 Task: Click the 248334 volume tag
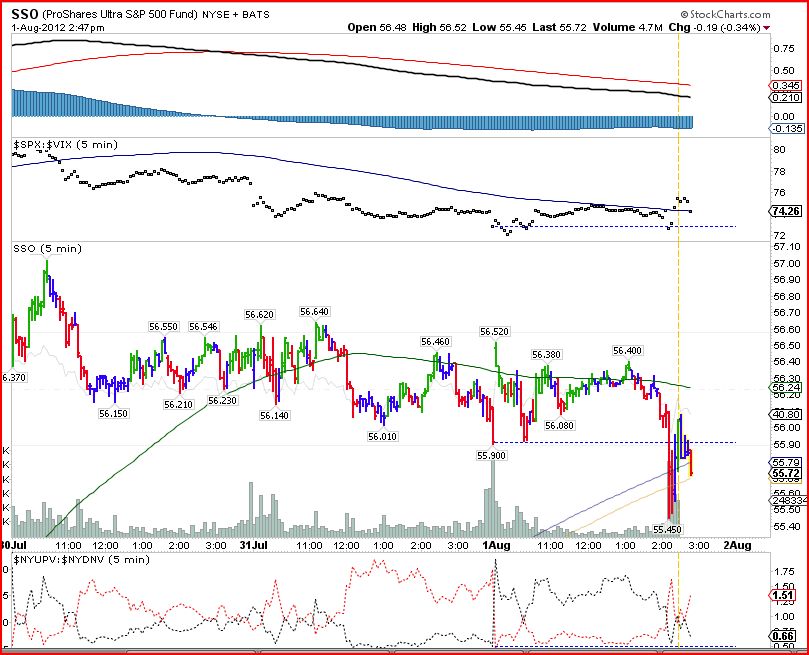click(x=789, y=500)
